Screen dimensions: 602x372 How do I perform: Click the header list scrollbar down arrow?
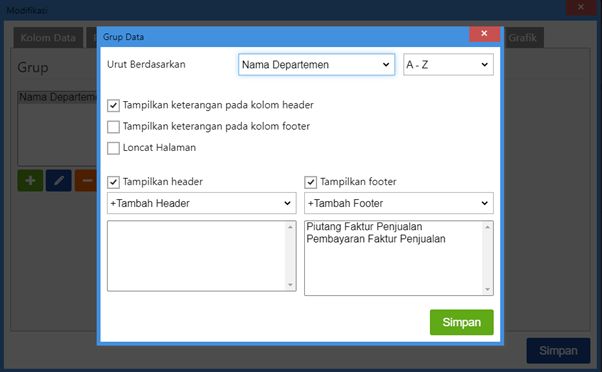tap(290, 285)
